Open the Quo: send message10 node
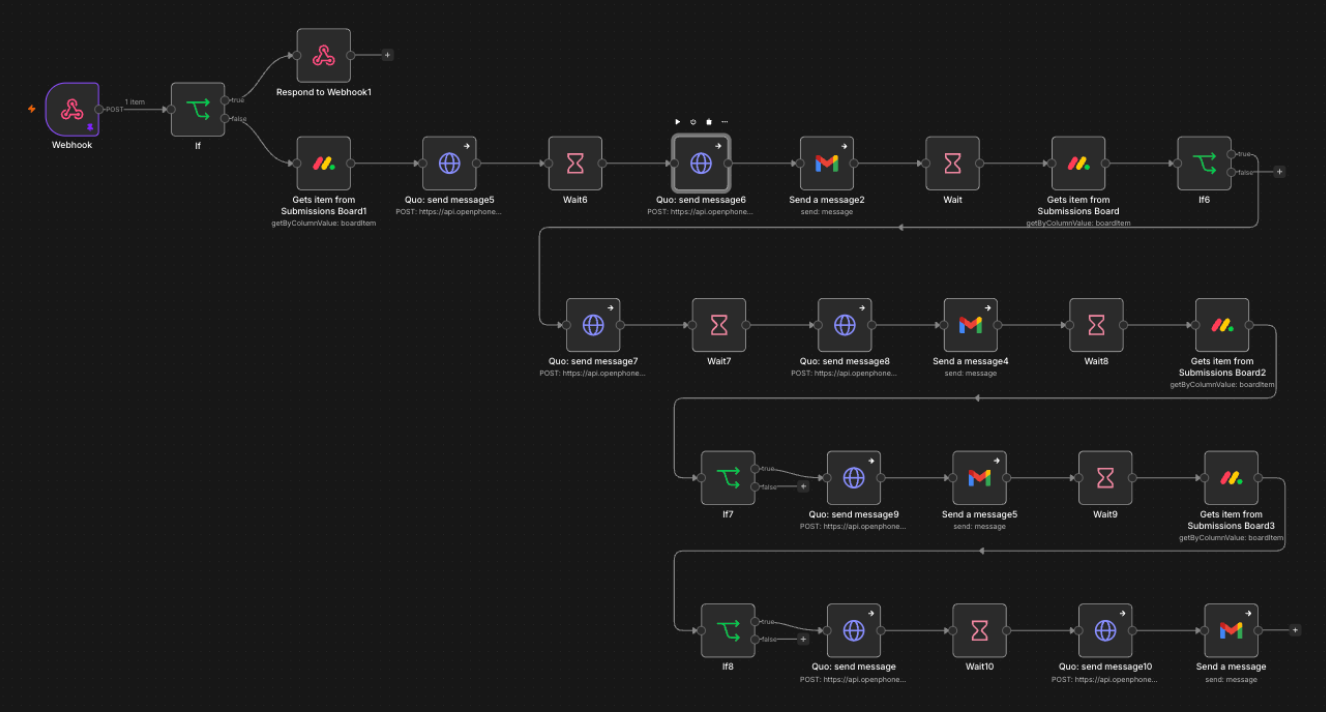The width and height of the screenshot is (1326, 712). pyautogui.click(x=1105, y=630)
